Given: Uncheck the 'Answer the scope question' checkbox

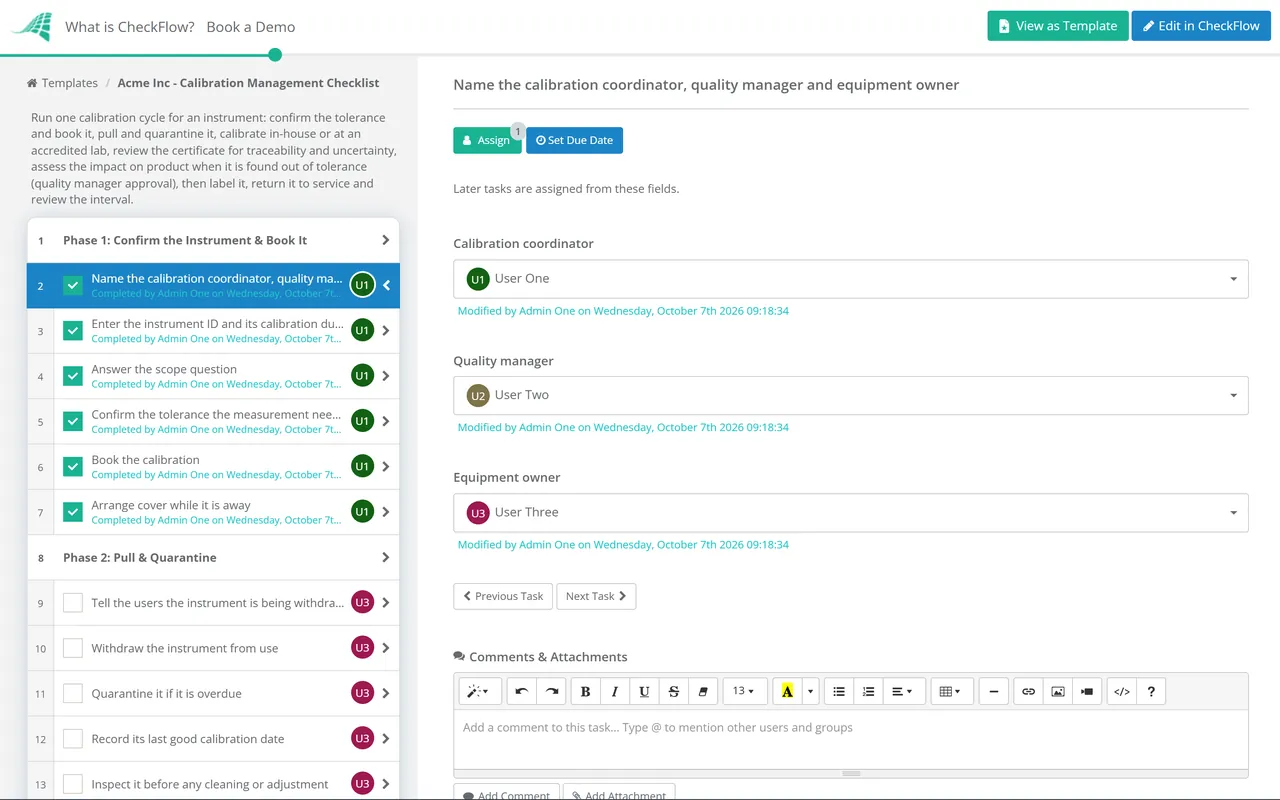Looking at the screenshot, I should pyautogui.click(x=73, y=376).
